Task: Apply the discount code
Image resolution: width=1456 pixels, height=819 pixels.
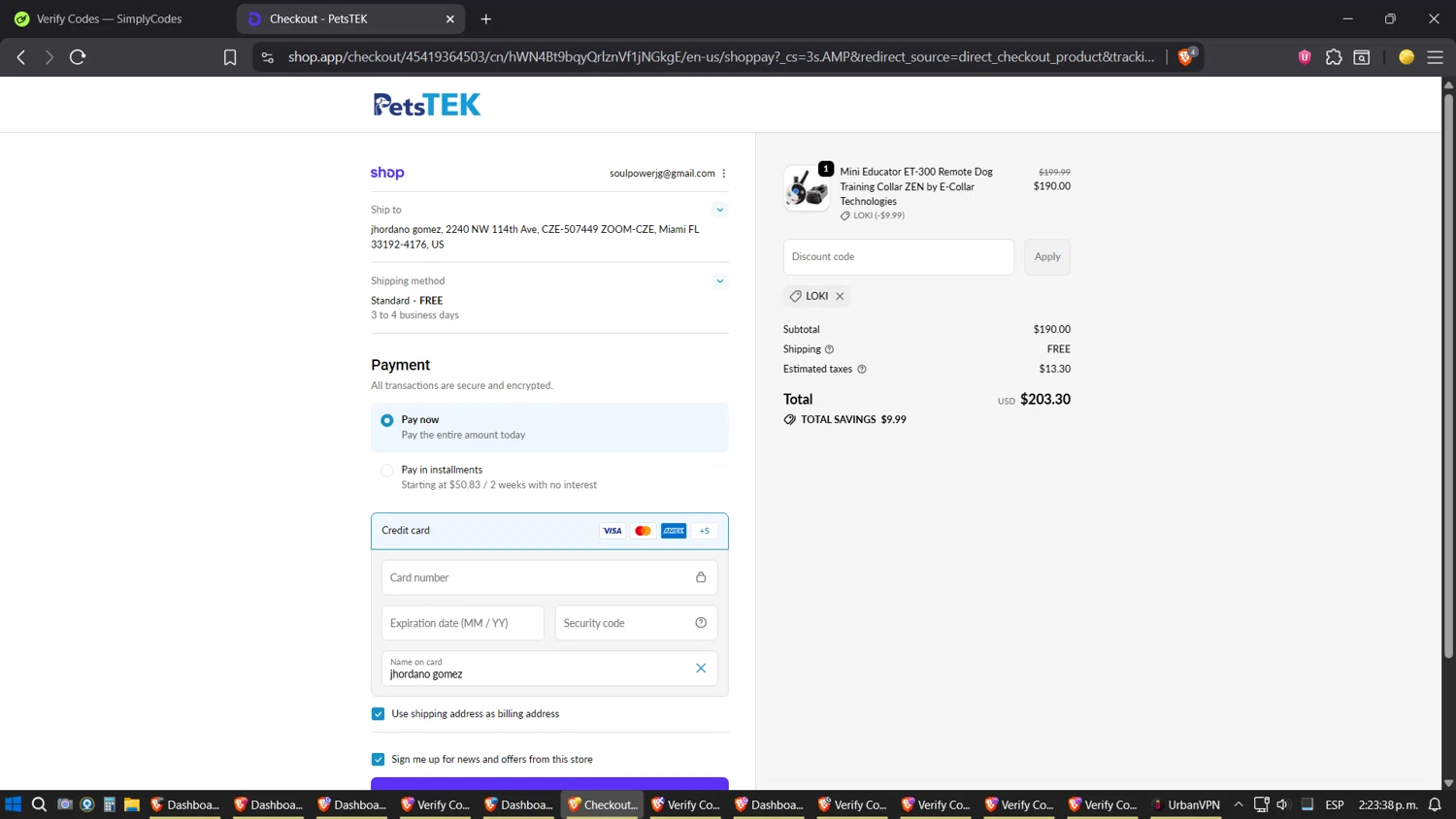Action: 1047,257
